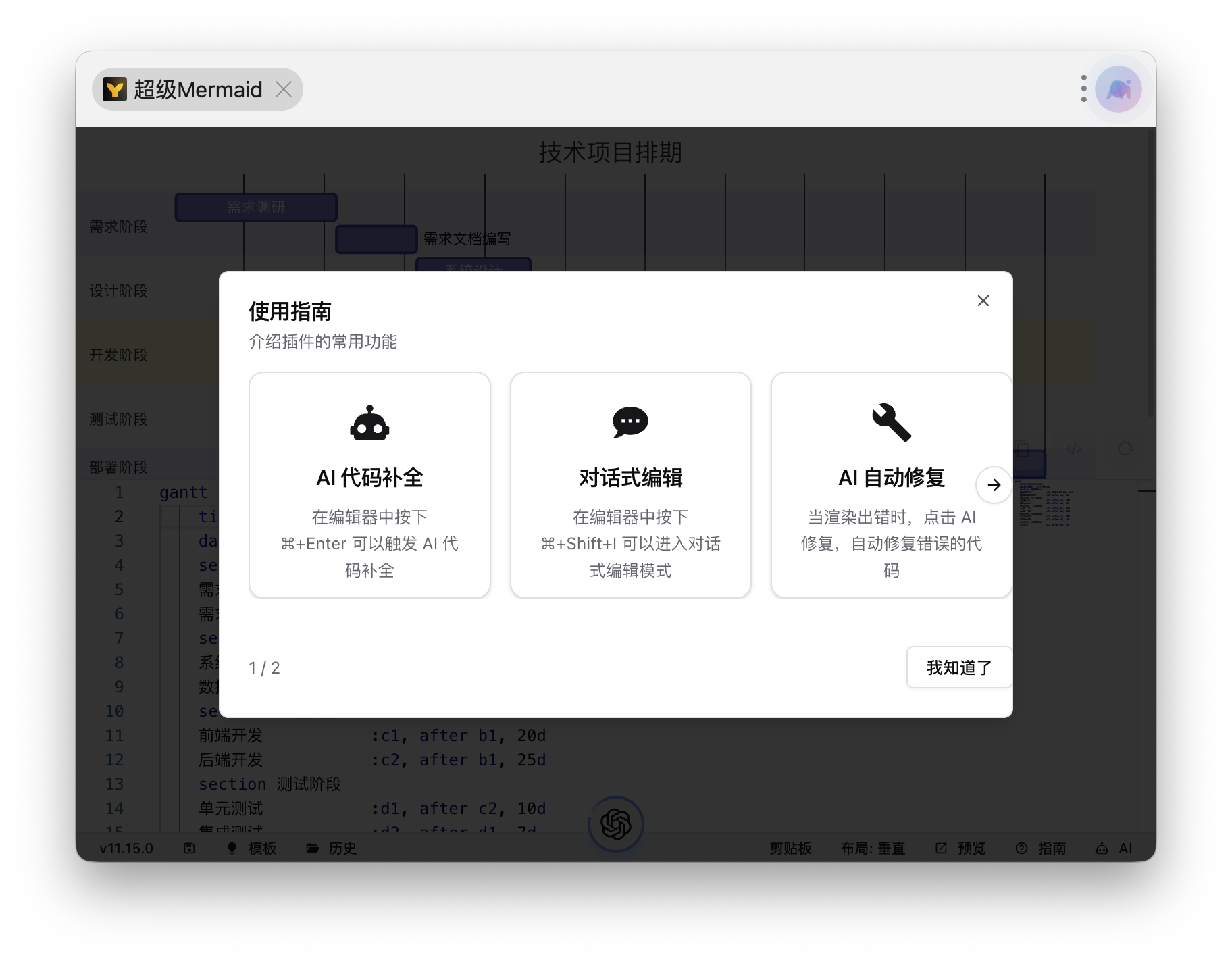Click the lightbulb icon beside 模板
1232x962 pixels.
click(232, 849)
